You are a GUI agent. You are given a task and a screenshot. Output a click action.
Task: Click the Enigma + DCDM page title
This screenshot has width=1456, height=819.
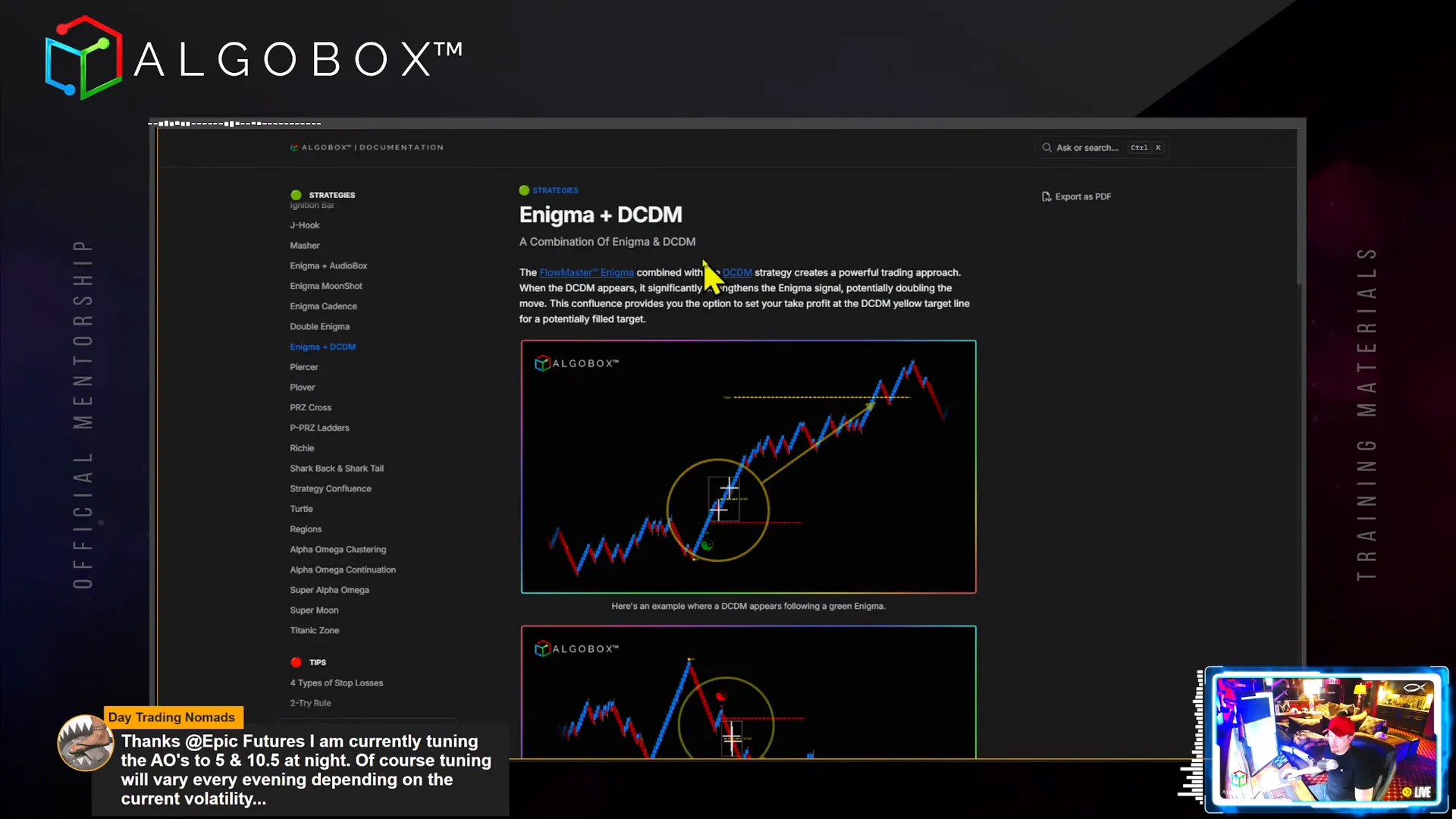click(x=601, y=215)
